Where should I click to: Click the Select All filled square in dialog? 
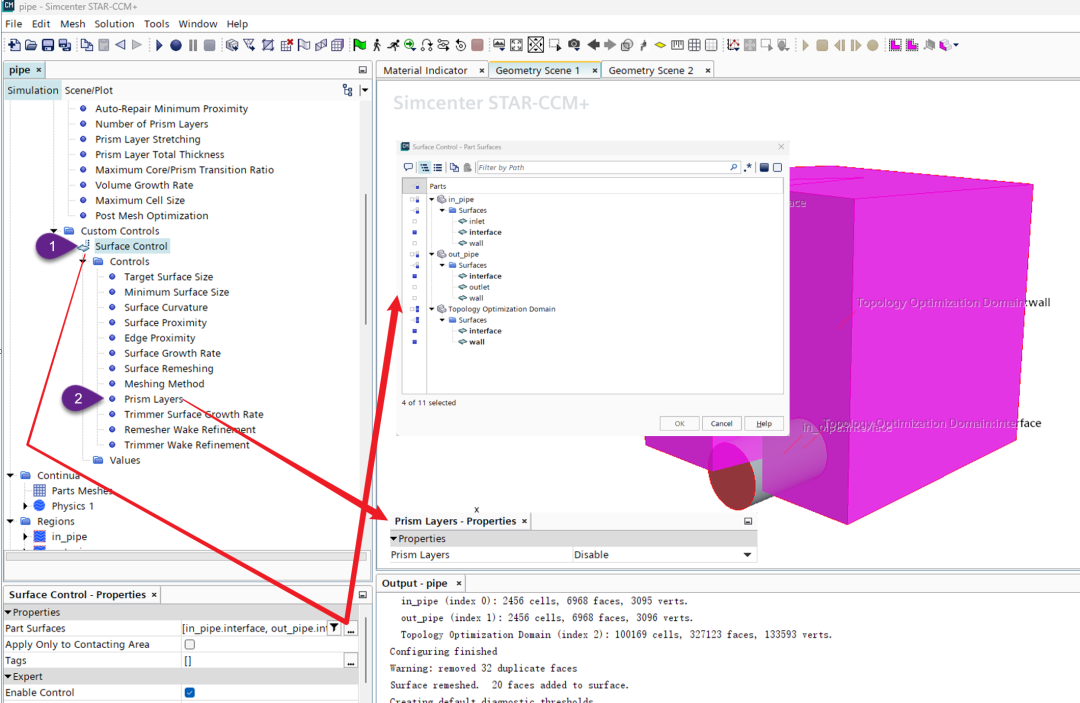tap(764, 167)
